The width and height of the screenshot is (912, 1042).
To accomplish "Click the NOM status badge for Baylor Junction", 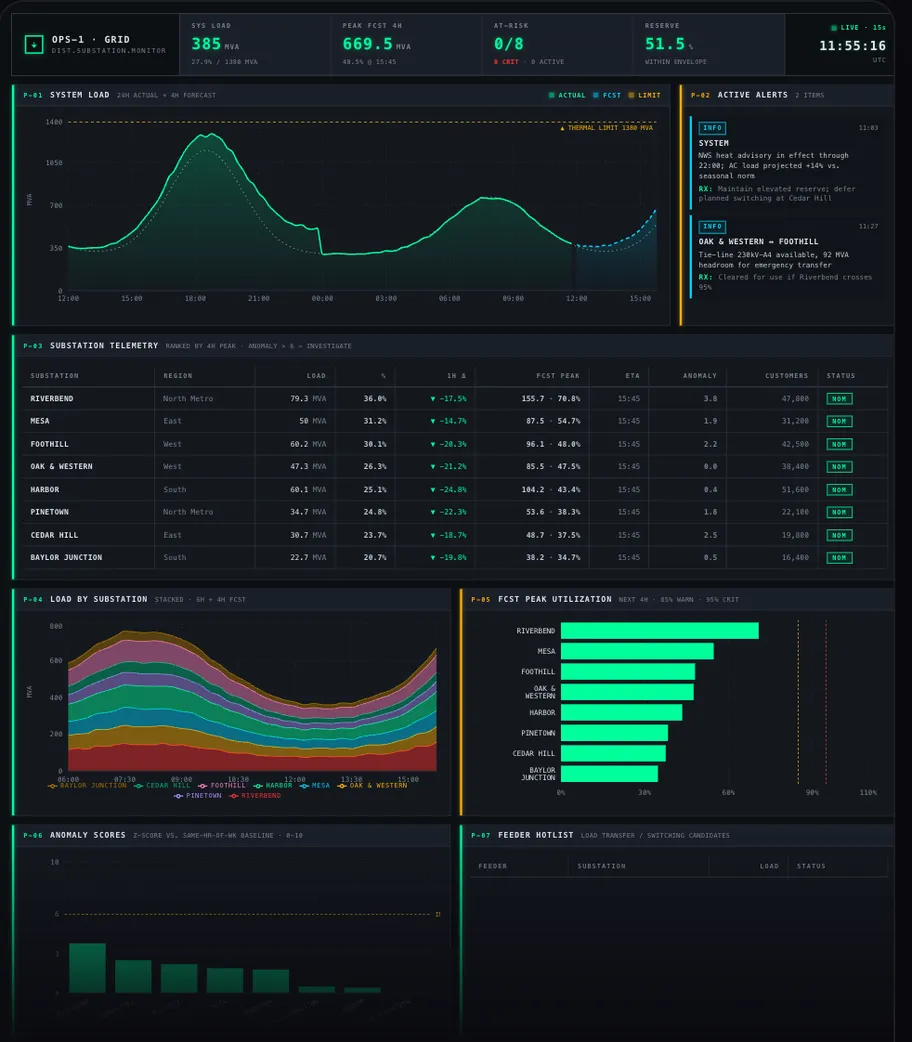I will 840,558.
